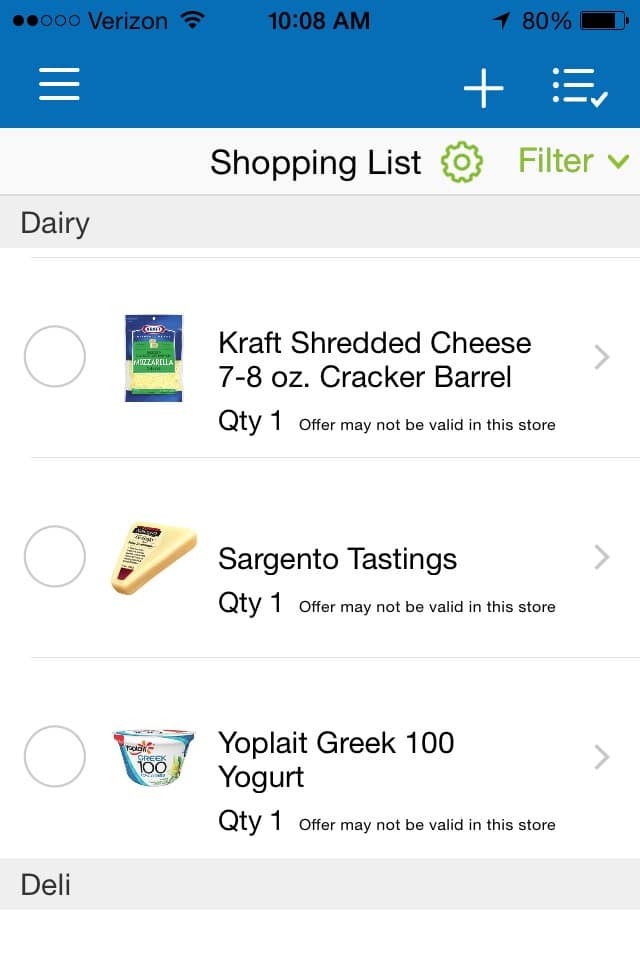The height and width of the screenshot is (954, 640).
Task: Tap the location arrow status icon
Action: [x=501, y=21]
